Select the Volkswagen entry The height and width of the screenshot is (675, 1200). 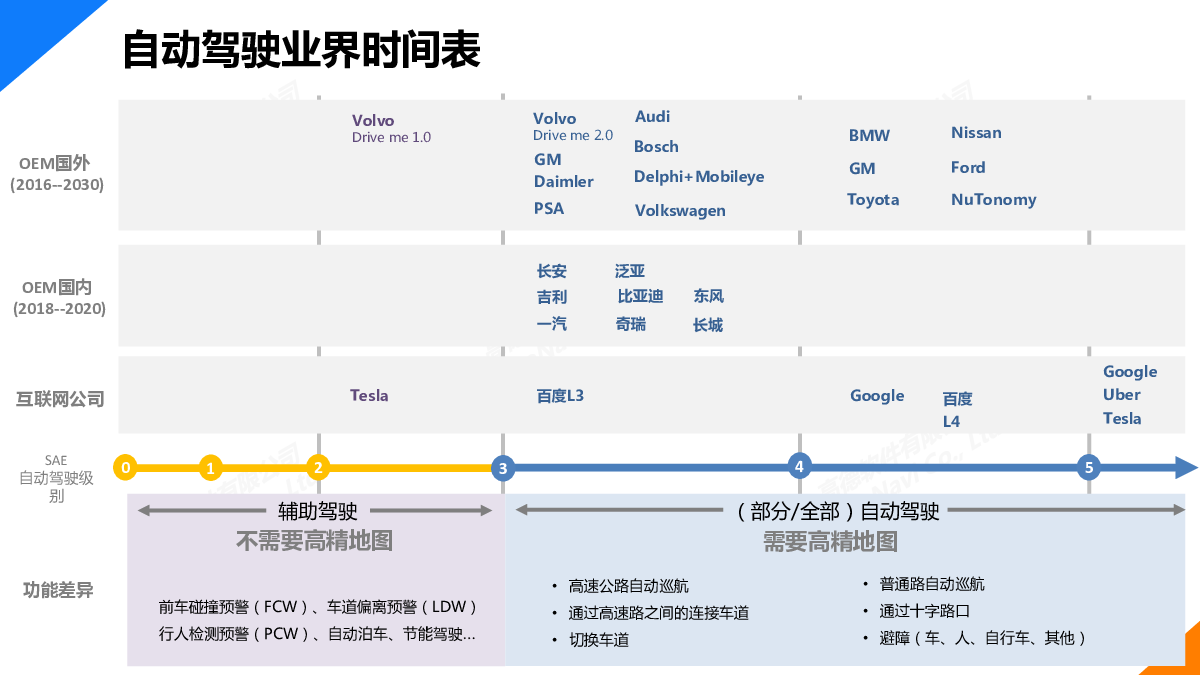click(680, 210)
